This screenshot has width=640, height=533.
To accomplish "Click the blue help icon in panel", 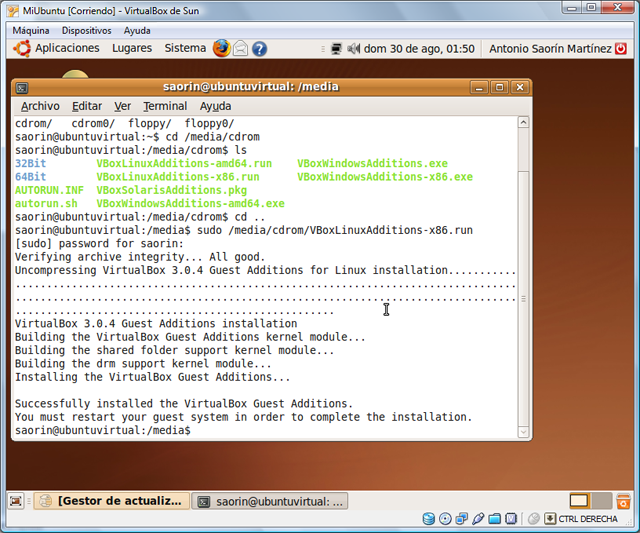I will click(259, 48).
